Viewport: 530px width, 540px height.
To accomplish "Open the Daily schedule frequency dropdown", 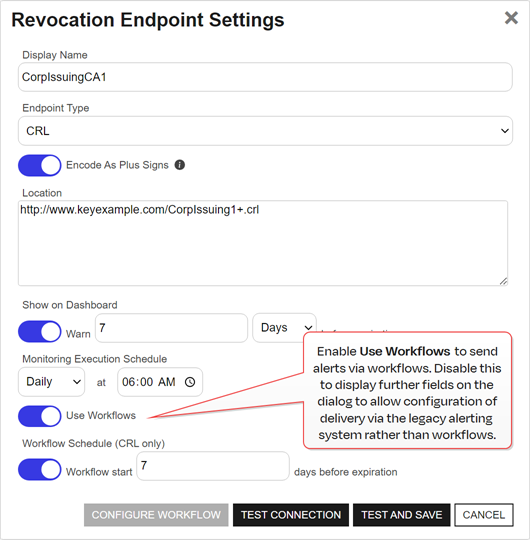I will pyautogui.click(x=51, y=382).
